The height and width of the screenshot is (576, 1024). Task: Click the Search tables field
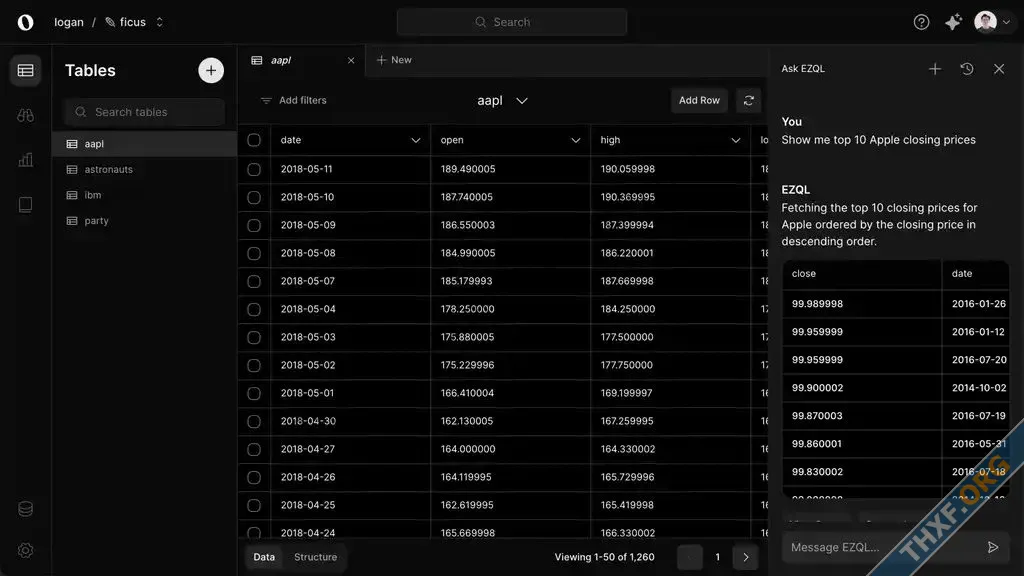point(144,112)
